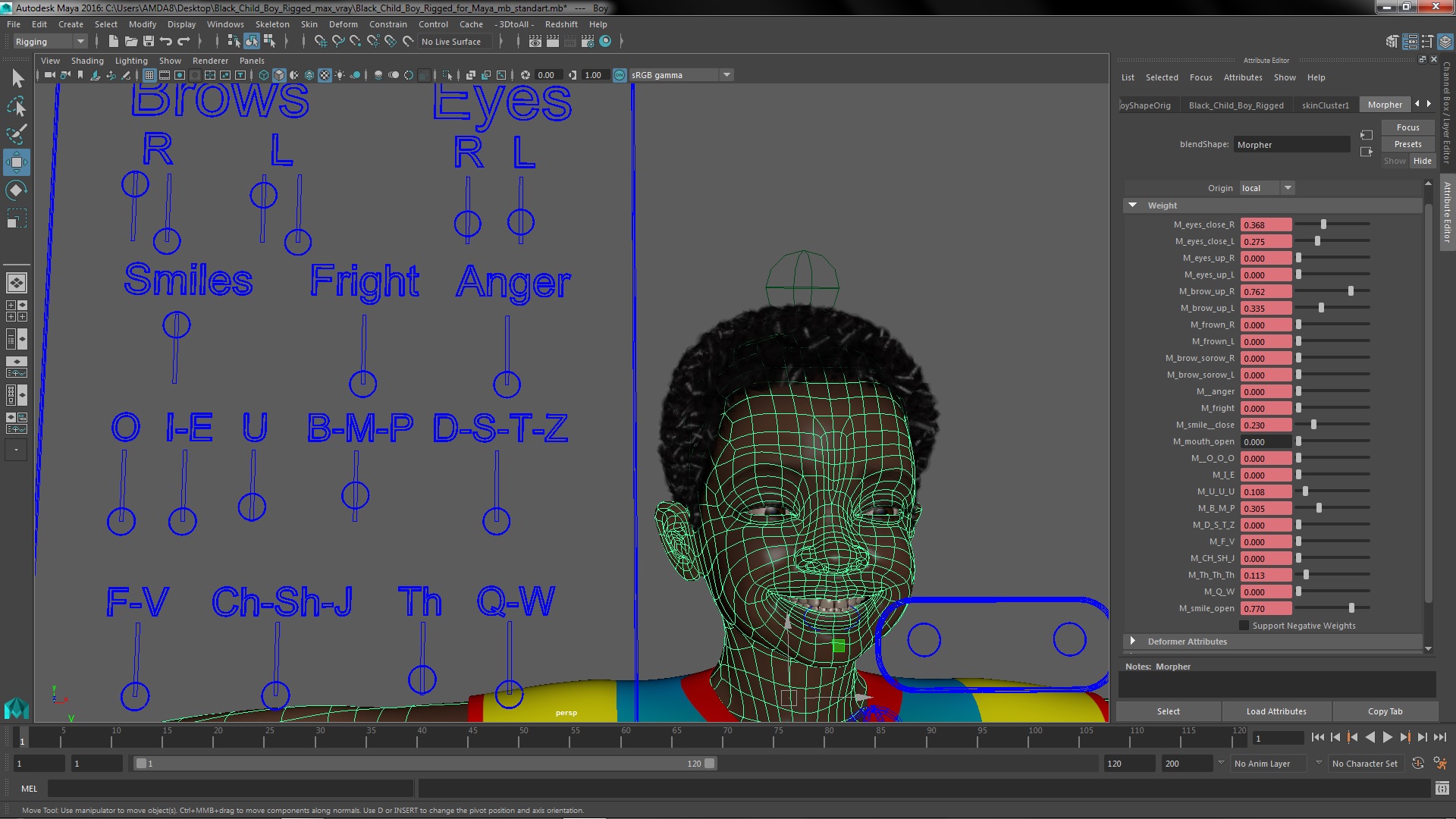Enable Support Negative Weights checkbox

1244,626
